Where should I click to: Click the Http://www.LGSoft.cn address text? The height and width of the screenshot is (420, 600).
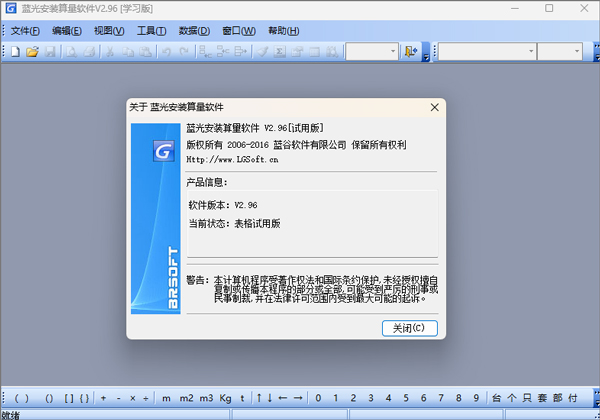[232, 160]
